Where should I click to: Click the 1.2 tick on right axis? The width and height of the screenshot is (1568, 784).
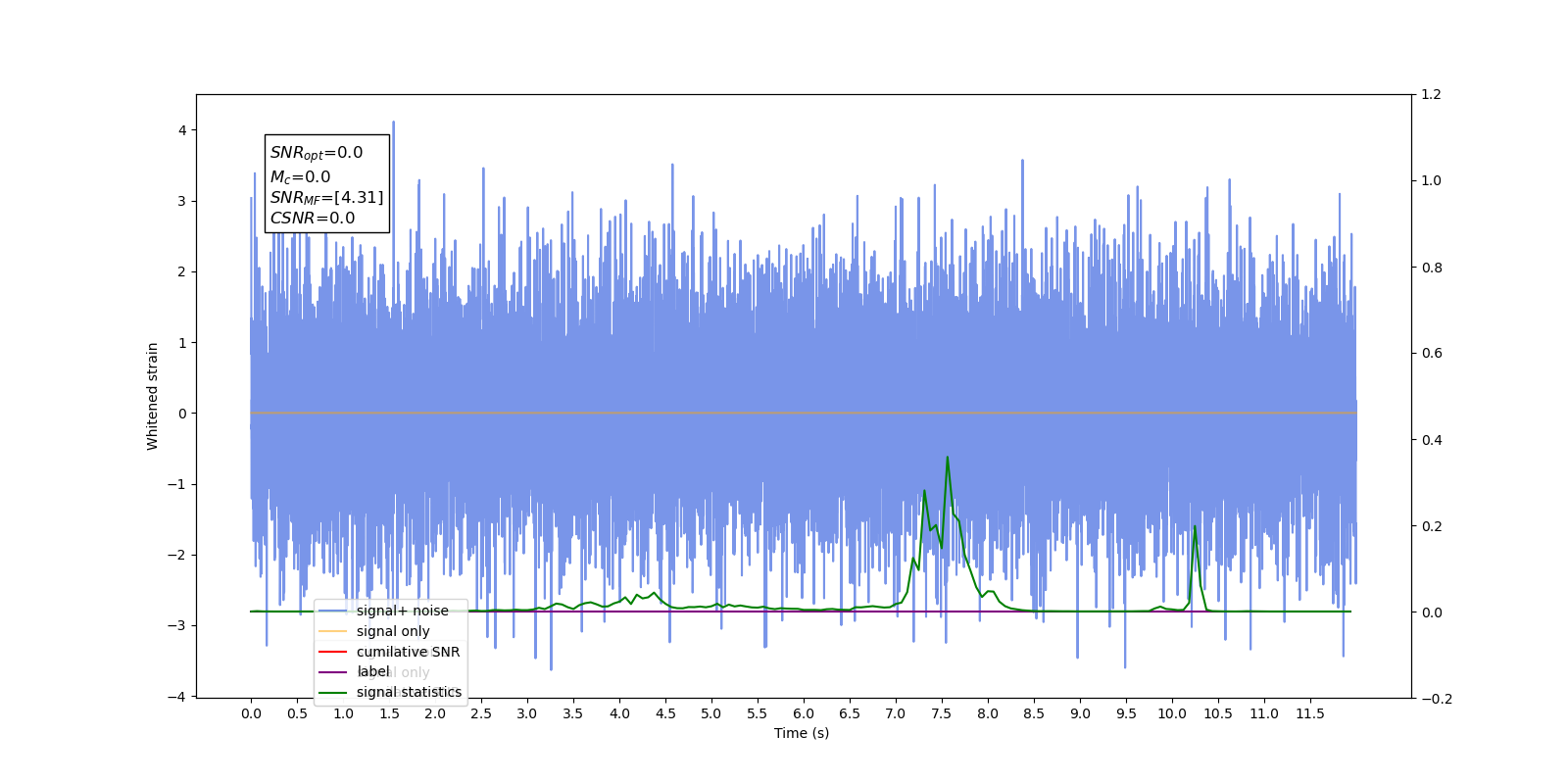click(x=1432, y=95)
